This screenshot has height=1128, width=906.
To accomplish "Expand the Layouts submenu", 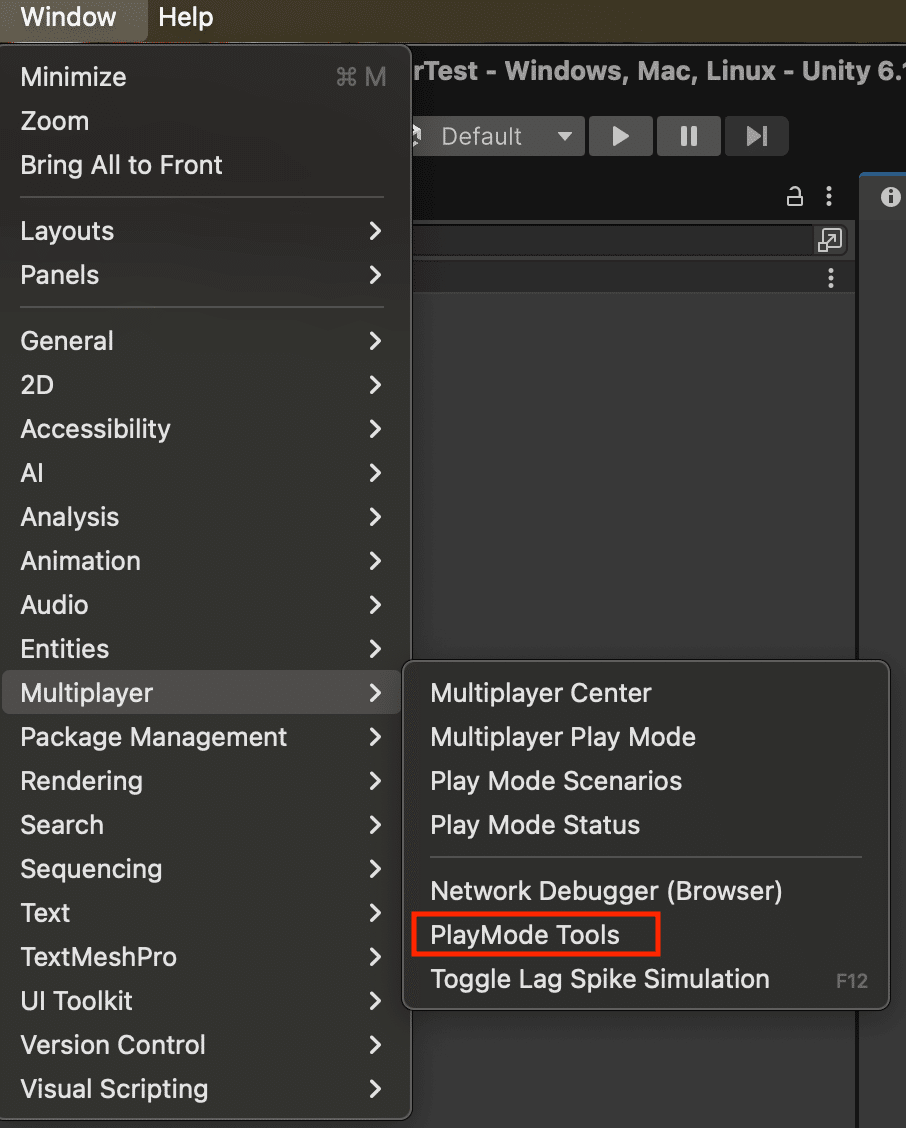I will pos(200,231).
